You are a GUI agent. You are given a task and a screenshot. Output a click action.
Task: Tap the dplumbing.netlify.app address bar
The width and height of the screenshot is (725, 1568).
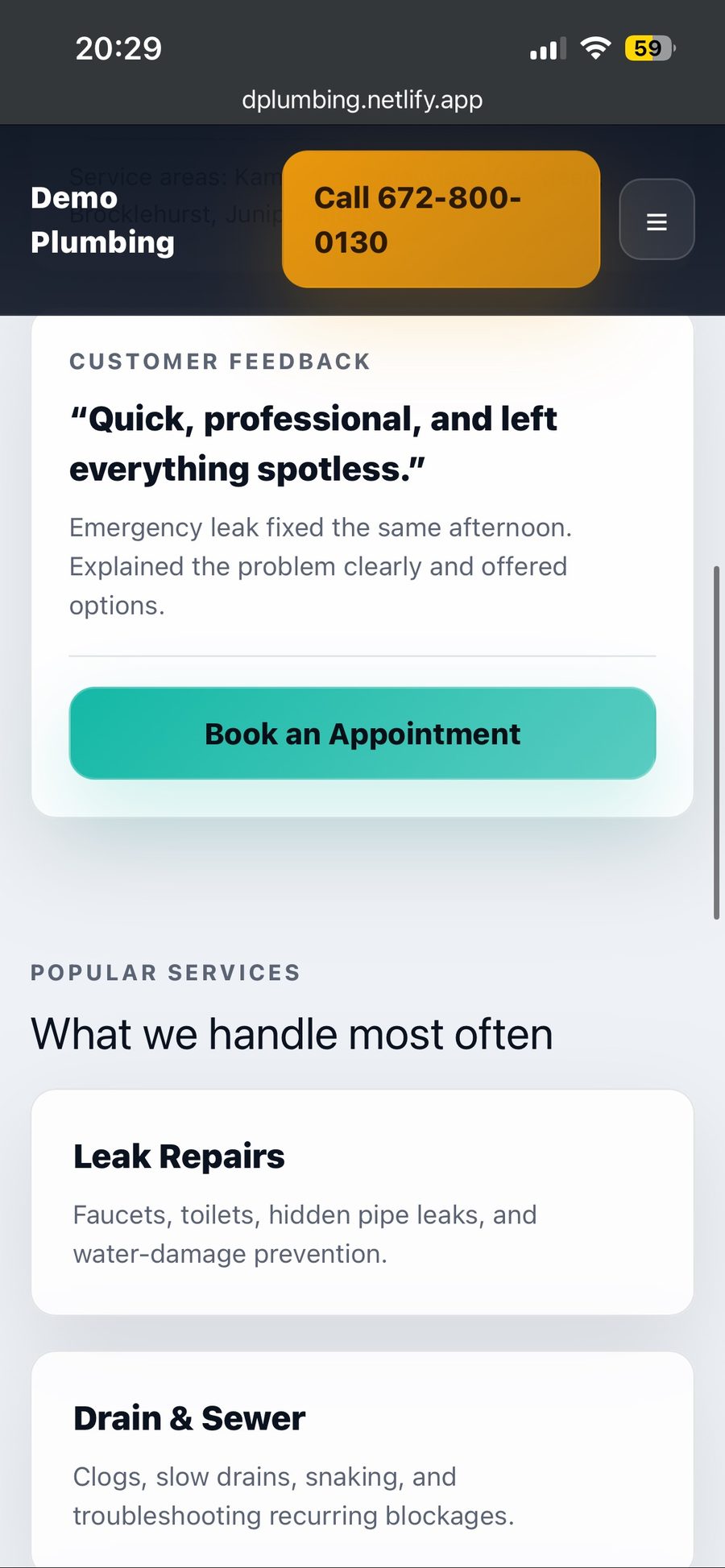pyautogui.click(x=362, y=100)
